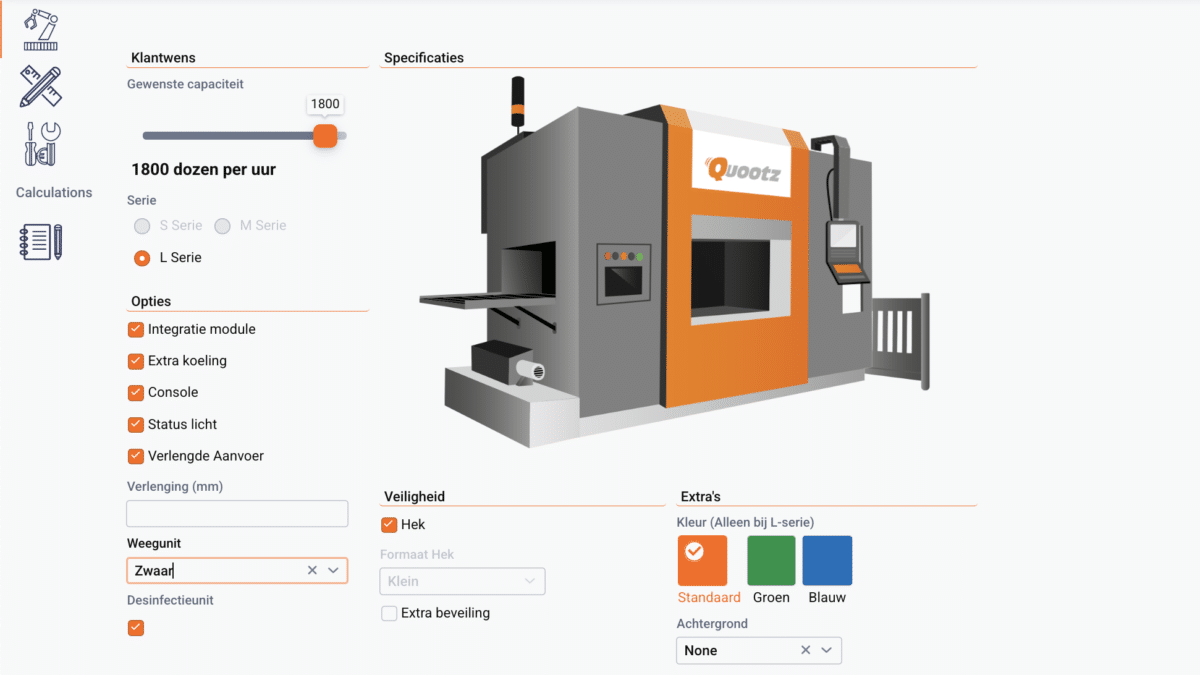The height and width of the screenshot is (675, 1200).
Task: Clear the Zwaar selection with the X
Action: [x=312, y=570]
